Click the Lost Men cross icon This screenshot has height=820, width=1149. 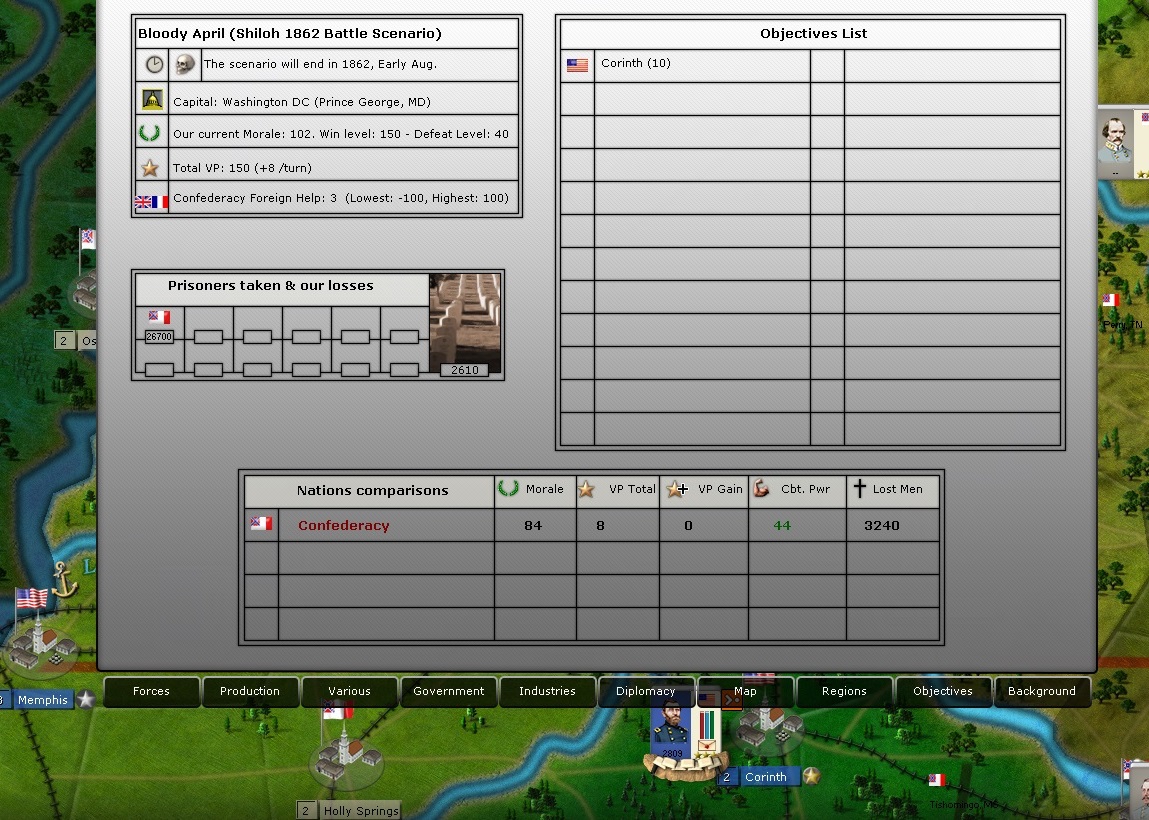point(858,489)
